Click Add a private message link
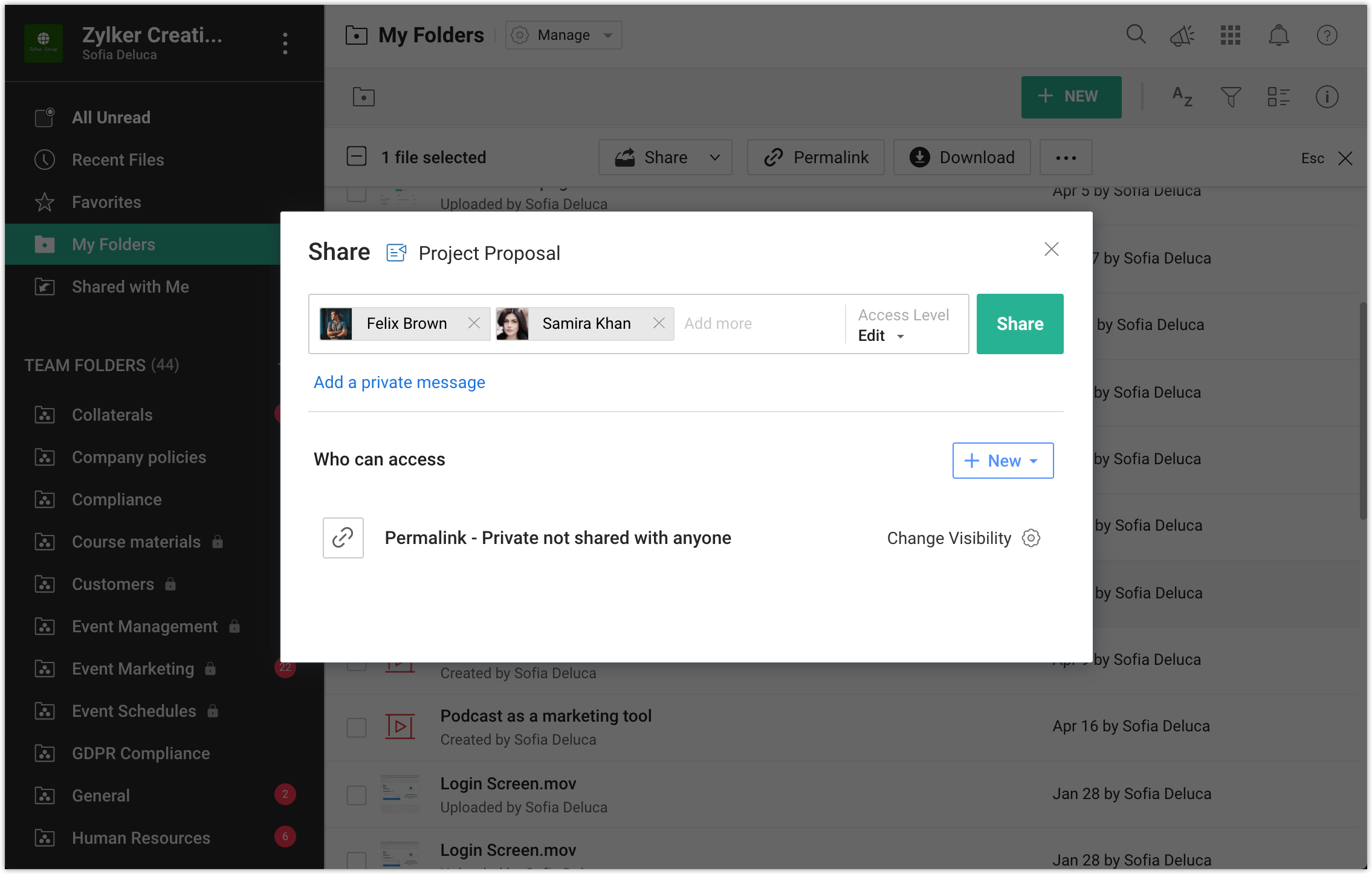This screenshot has width=1372, height=874. point(399,382)
